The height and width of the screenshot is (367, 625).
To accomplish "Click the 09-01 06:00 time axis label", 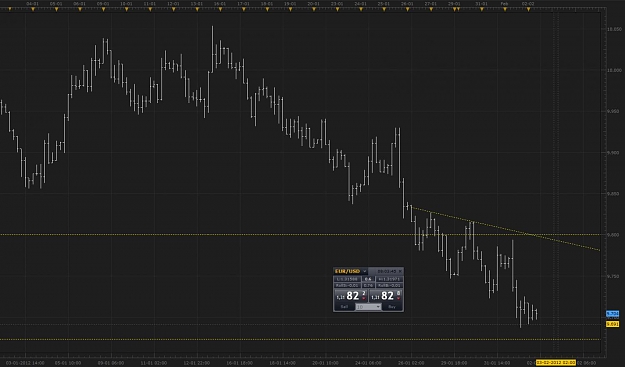I will [x=111, y=363].
